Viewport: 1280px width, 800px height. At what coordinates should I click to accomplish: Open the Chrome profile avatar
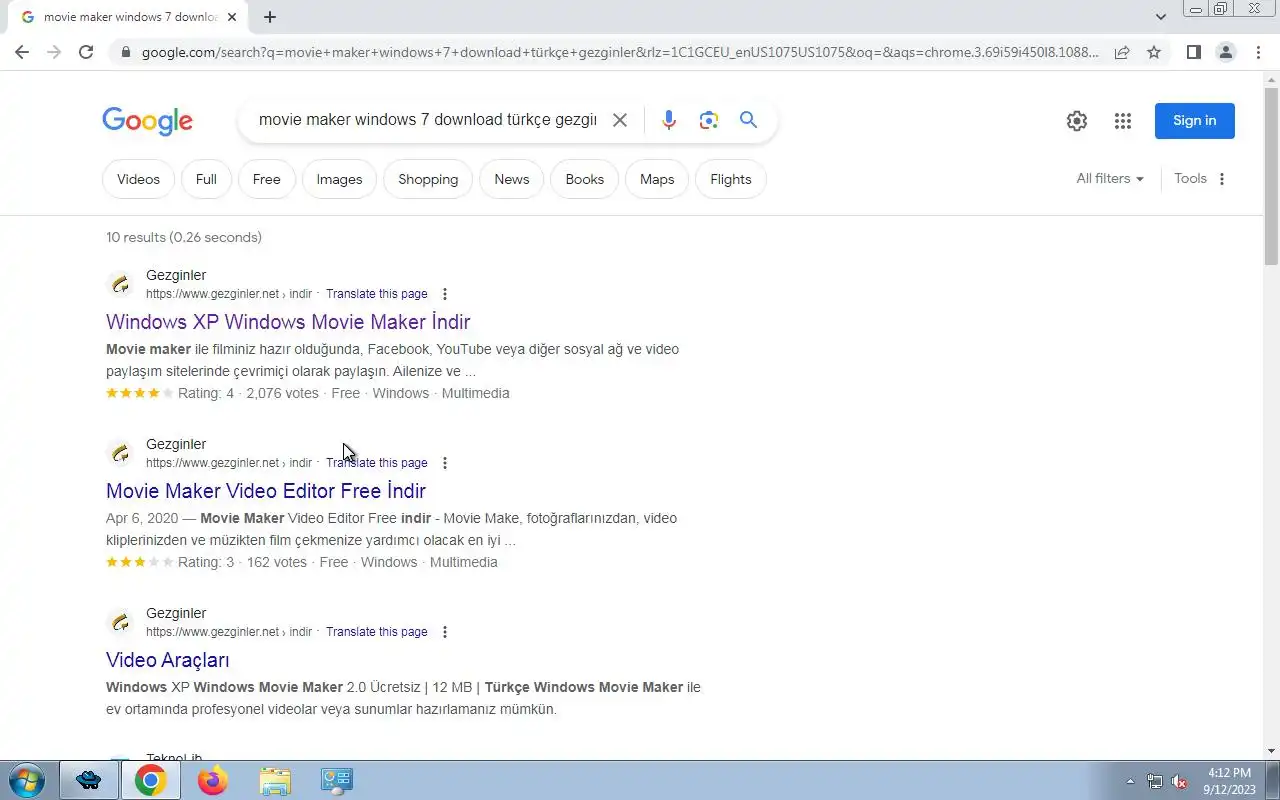pos(1226,52)
